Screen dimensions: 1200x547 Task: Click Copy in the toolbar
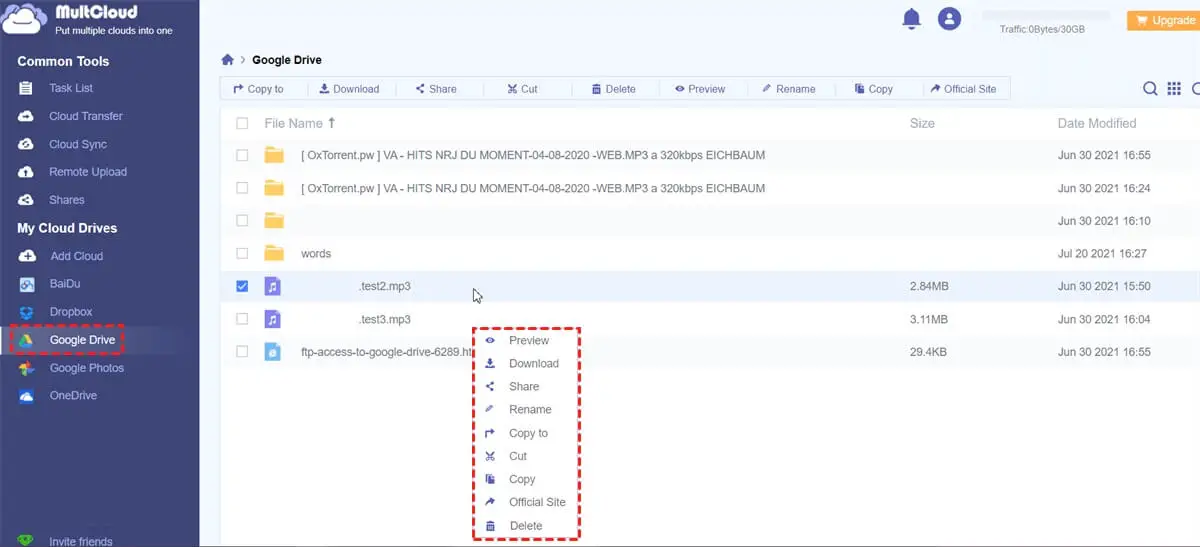coord(874,89)
